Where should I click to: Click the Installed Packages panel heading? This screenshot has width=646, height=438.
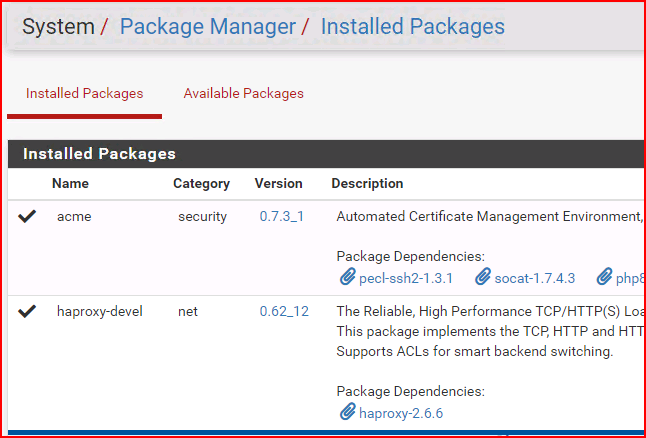pyautogui.click(x=99, y=154)
